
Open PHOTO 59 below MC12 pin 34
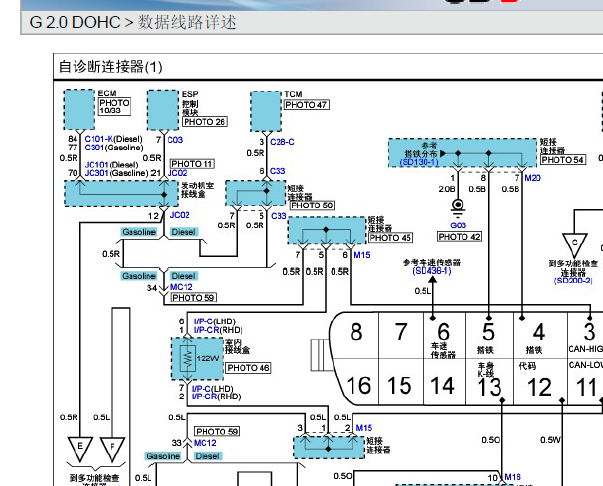coord(193,298)
